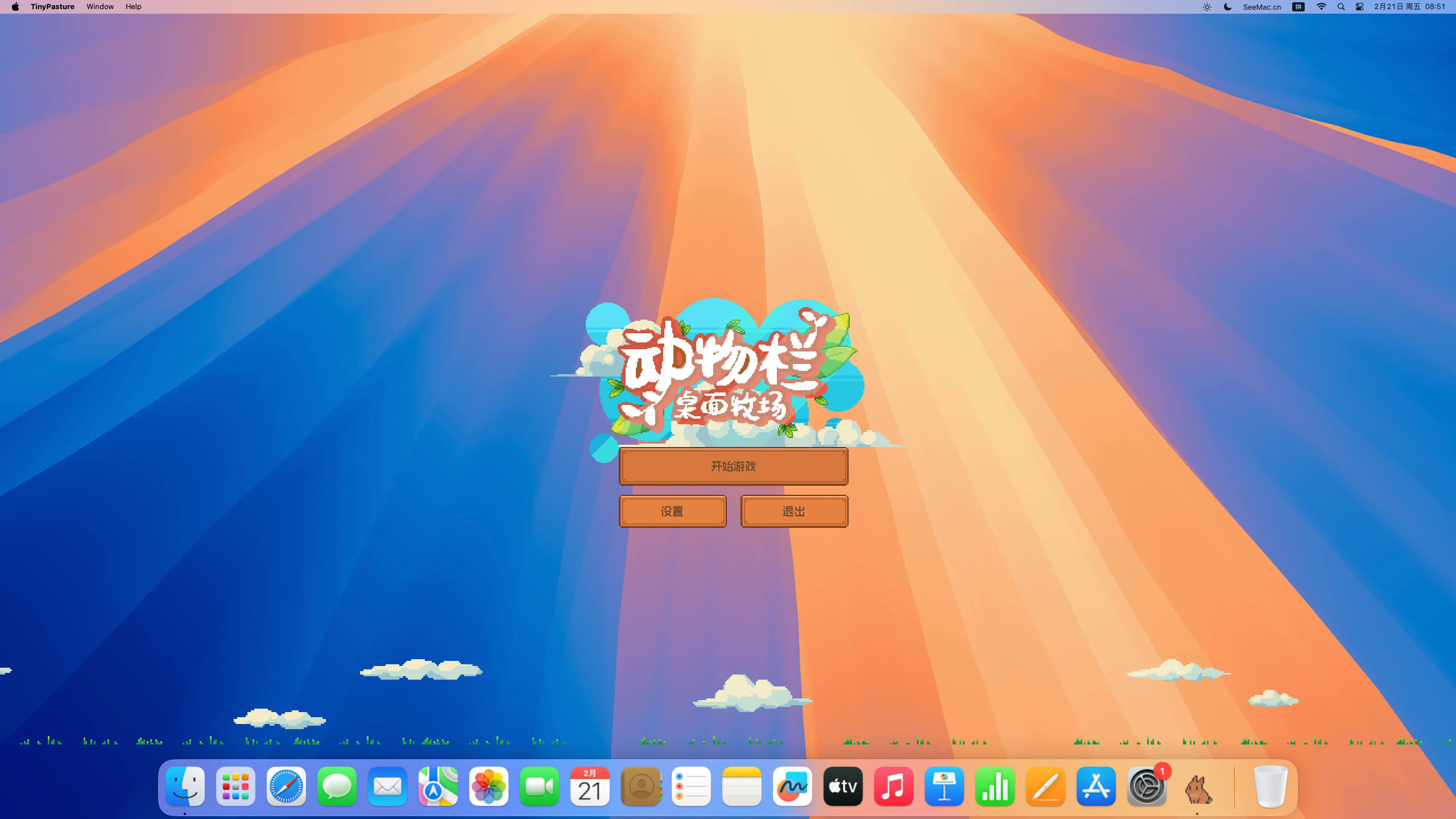This screenshot has width=1456, height=819.
Task: Open Spotlight search in menu bar
Action: 1341,7
